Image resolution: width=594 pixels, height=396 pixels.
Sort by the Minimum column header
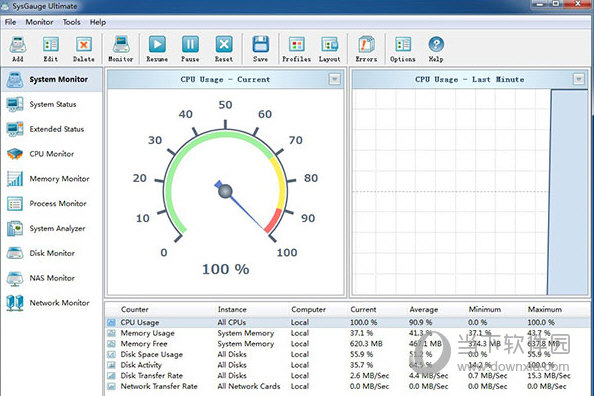point(485,309)
